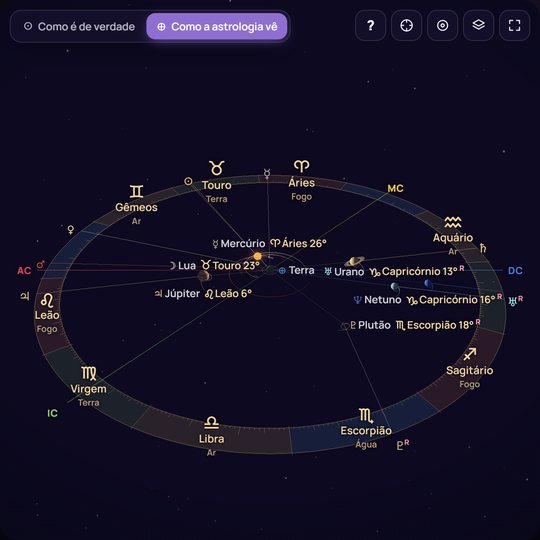The height and width of the screenshot is (540, 540).
Task: Click Uranus retrograde glyph near DC
Action: pos(516,300)
